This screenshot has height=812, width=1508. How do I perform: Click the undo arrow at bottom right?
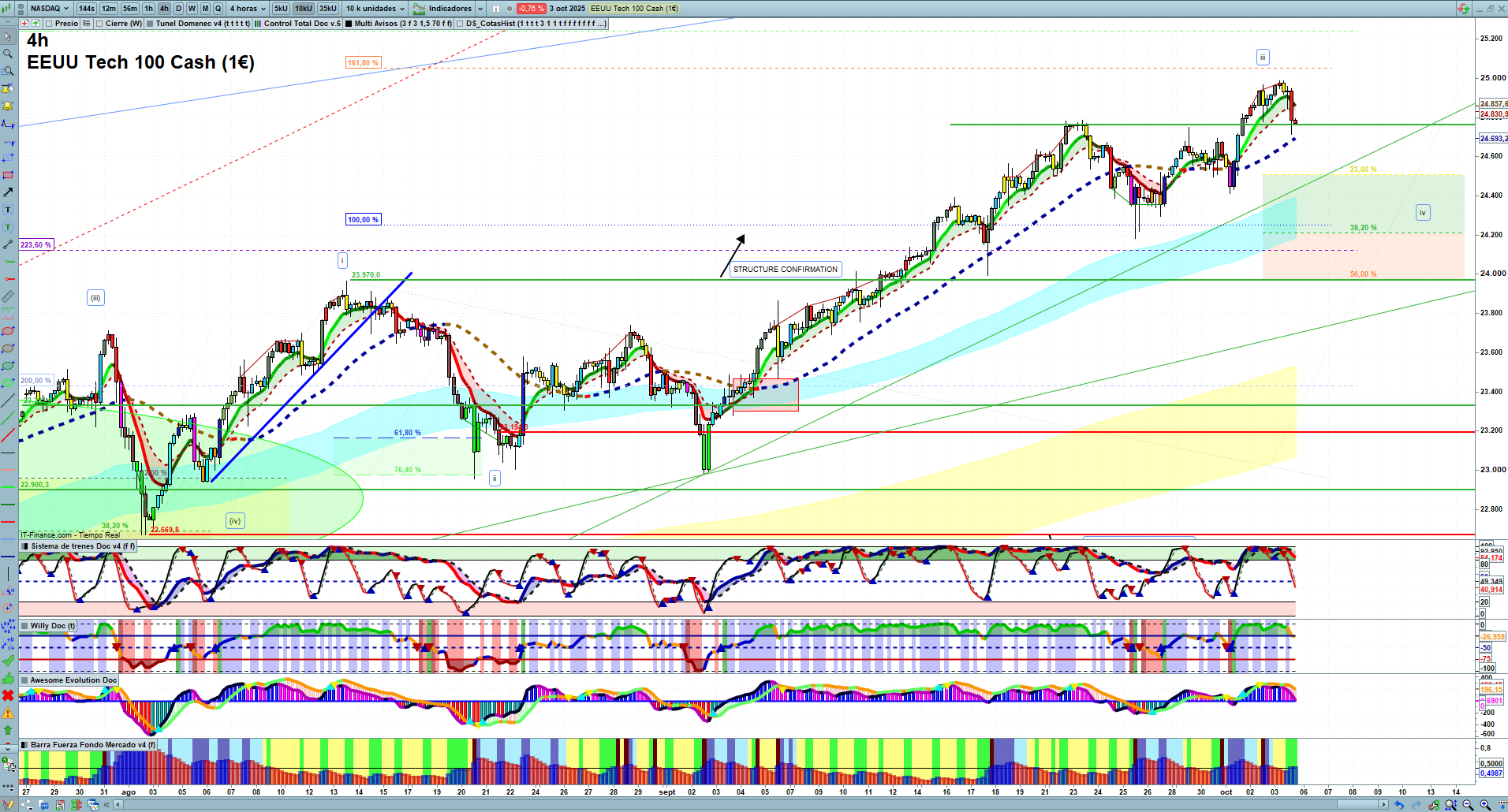click(x=1399, y=805)
